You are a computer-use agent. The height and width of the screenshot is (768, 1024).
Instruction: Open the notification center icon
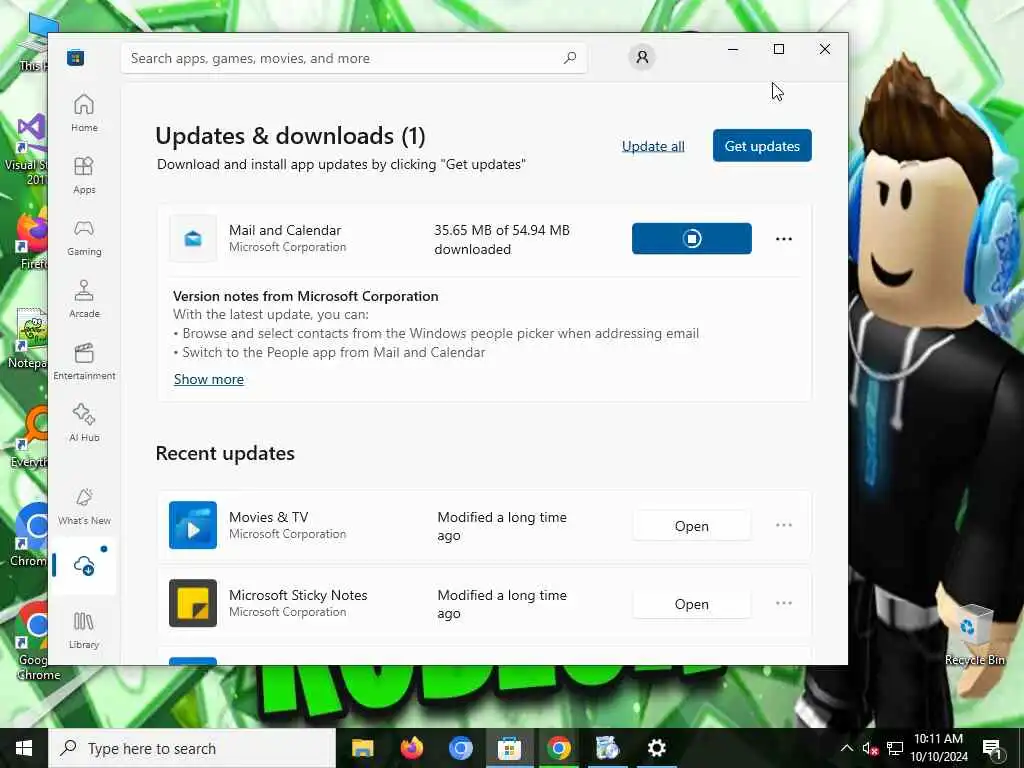click(992, 748)
